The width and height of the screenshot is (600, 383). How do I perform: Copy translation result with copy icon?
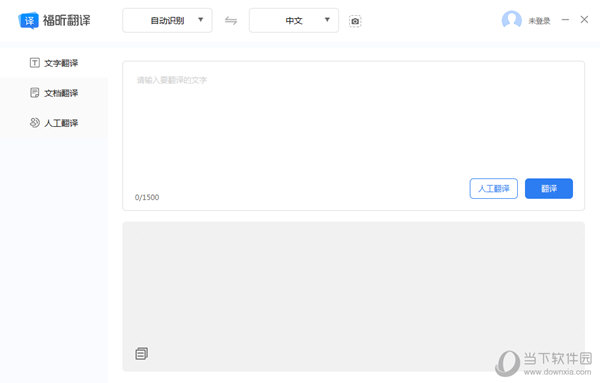click(x=142, y=353)
